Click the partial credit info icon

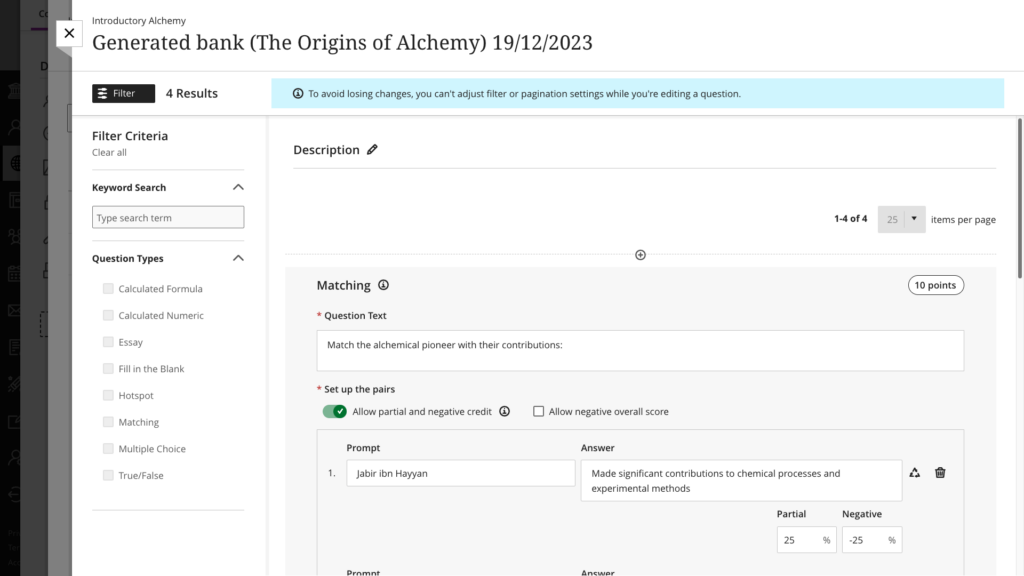(504, 411)
